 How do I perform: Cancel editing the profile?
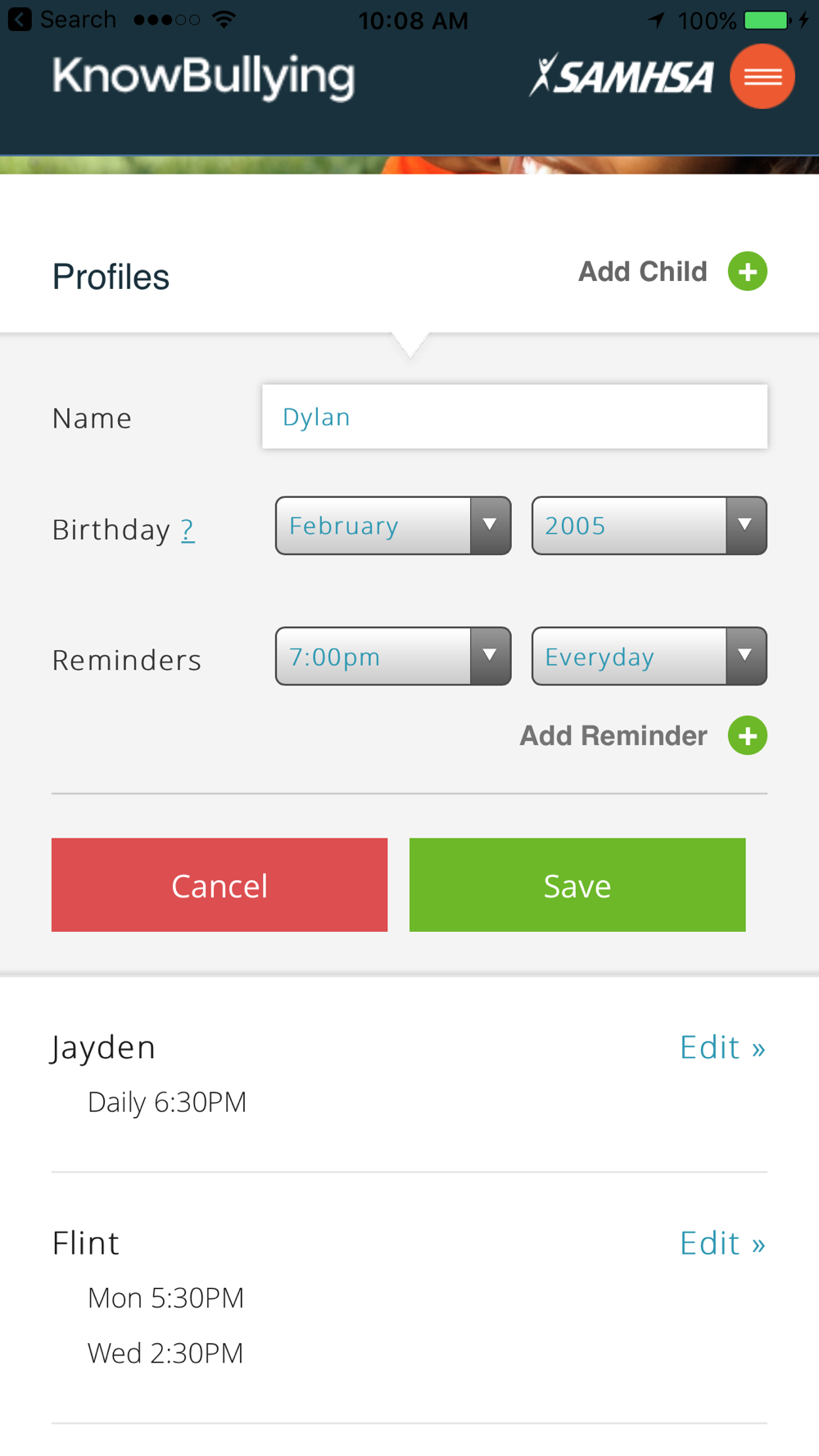tap(219, 884)
